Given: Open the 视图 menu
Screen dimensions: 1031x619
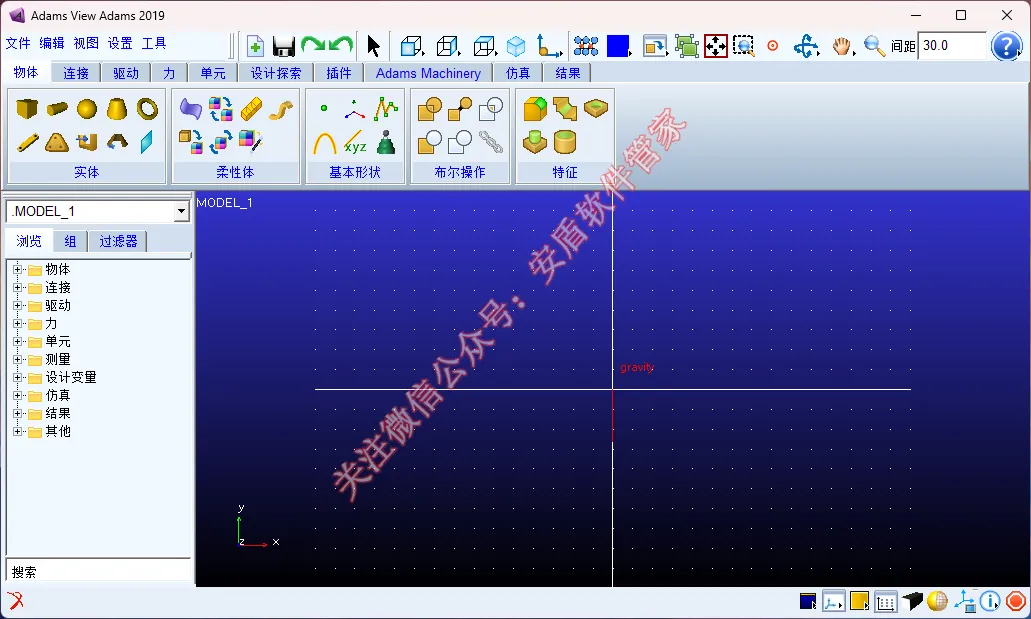Looking at the screenshot, I should (86, 43).
